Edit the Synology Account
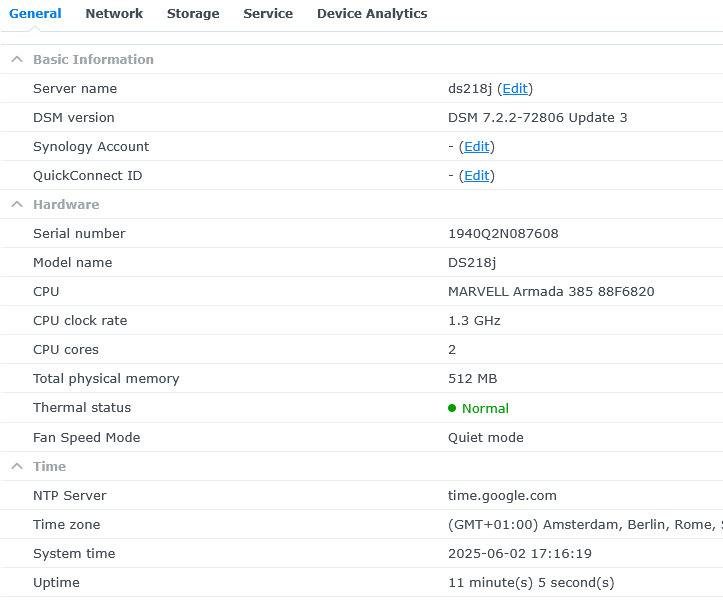Viewport: 723px width, 605px height. pyautogui.click(x=476, y=147)
